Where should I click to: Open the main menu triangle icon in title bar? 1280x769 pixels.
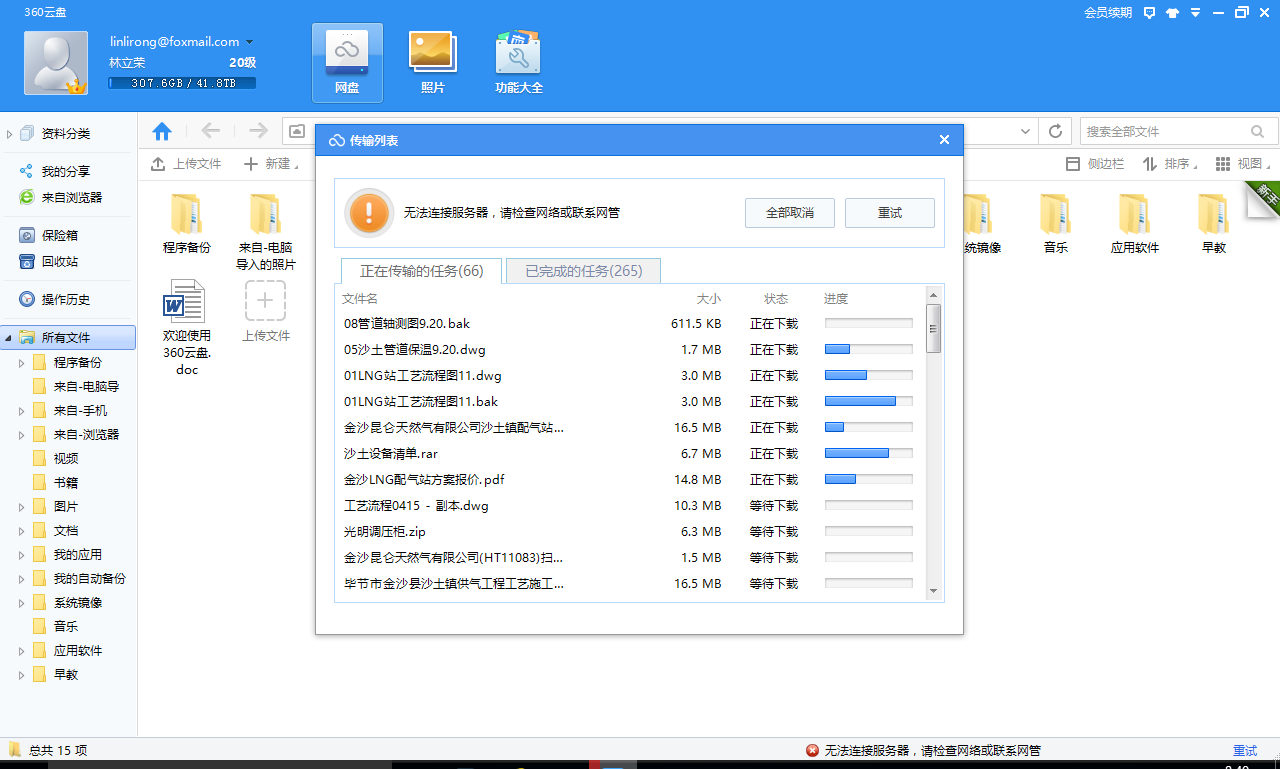1194,13
